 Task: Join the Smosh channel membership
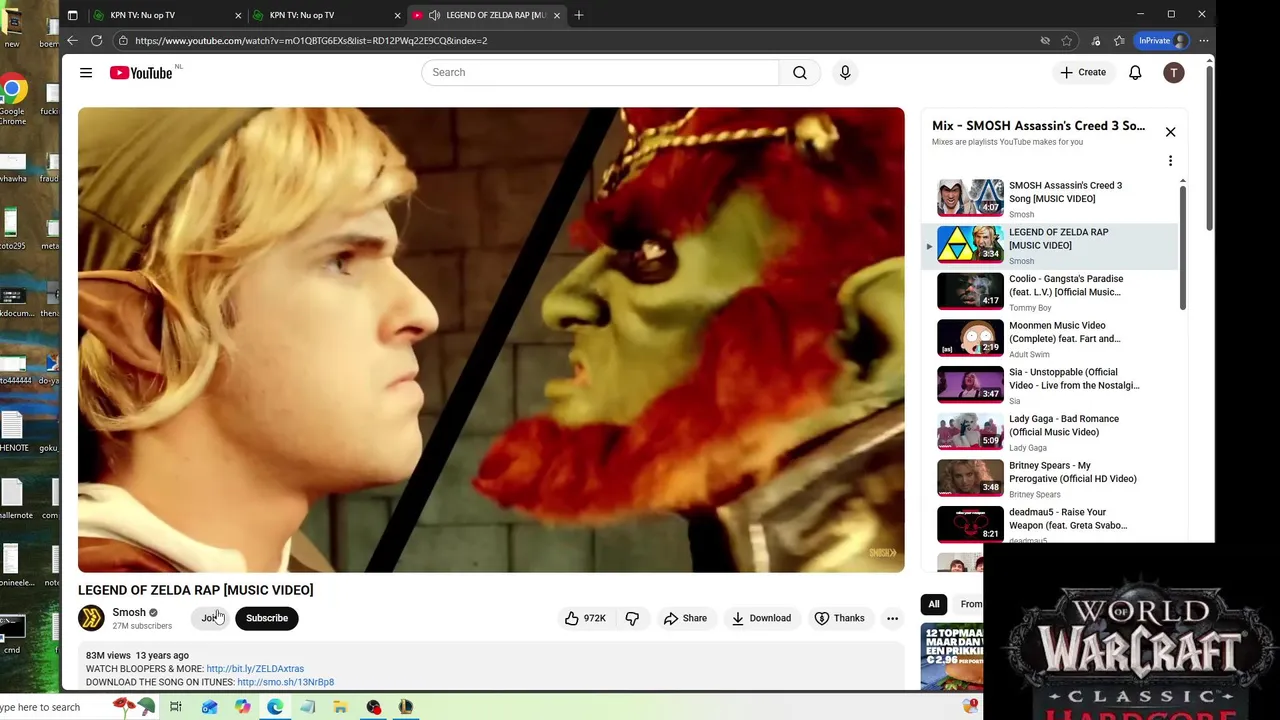click(210, 618)
